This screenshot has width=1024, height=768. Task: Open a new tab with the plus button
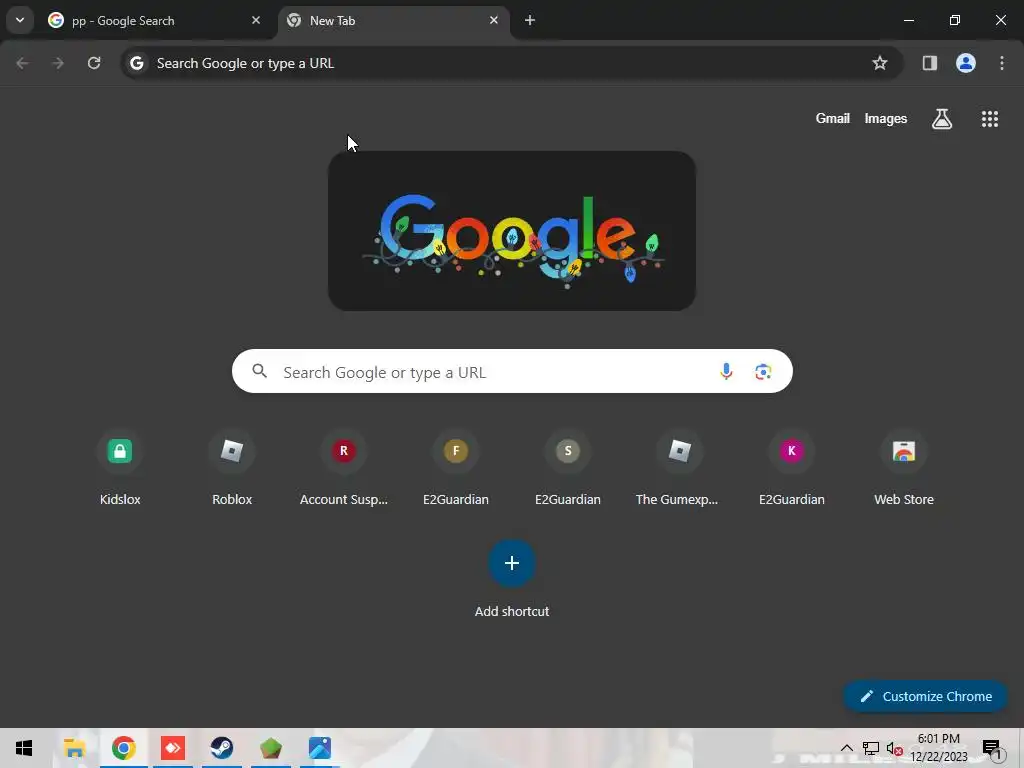click(530, 20)
